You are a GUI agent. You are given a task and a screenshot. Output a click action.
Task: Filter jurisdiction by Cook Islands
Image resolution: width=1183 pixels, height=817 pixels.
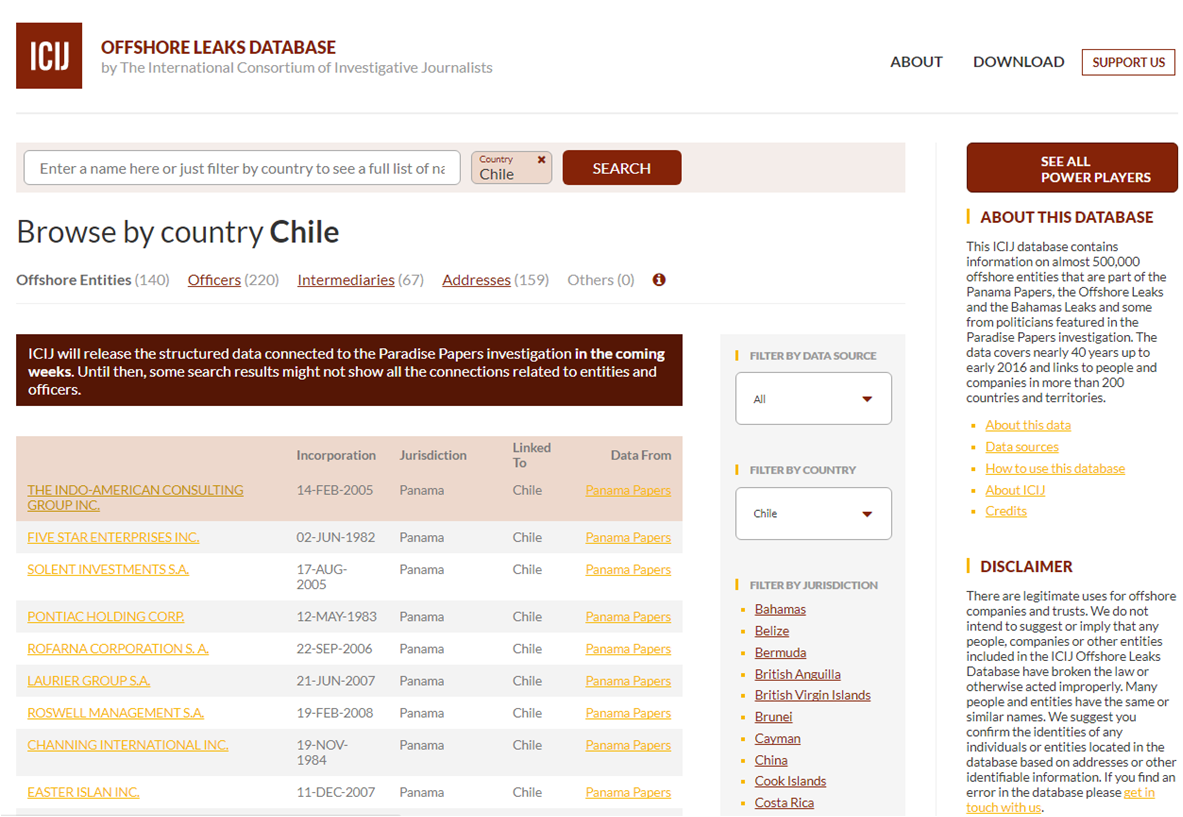(790, 782)
